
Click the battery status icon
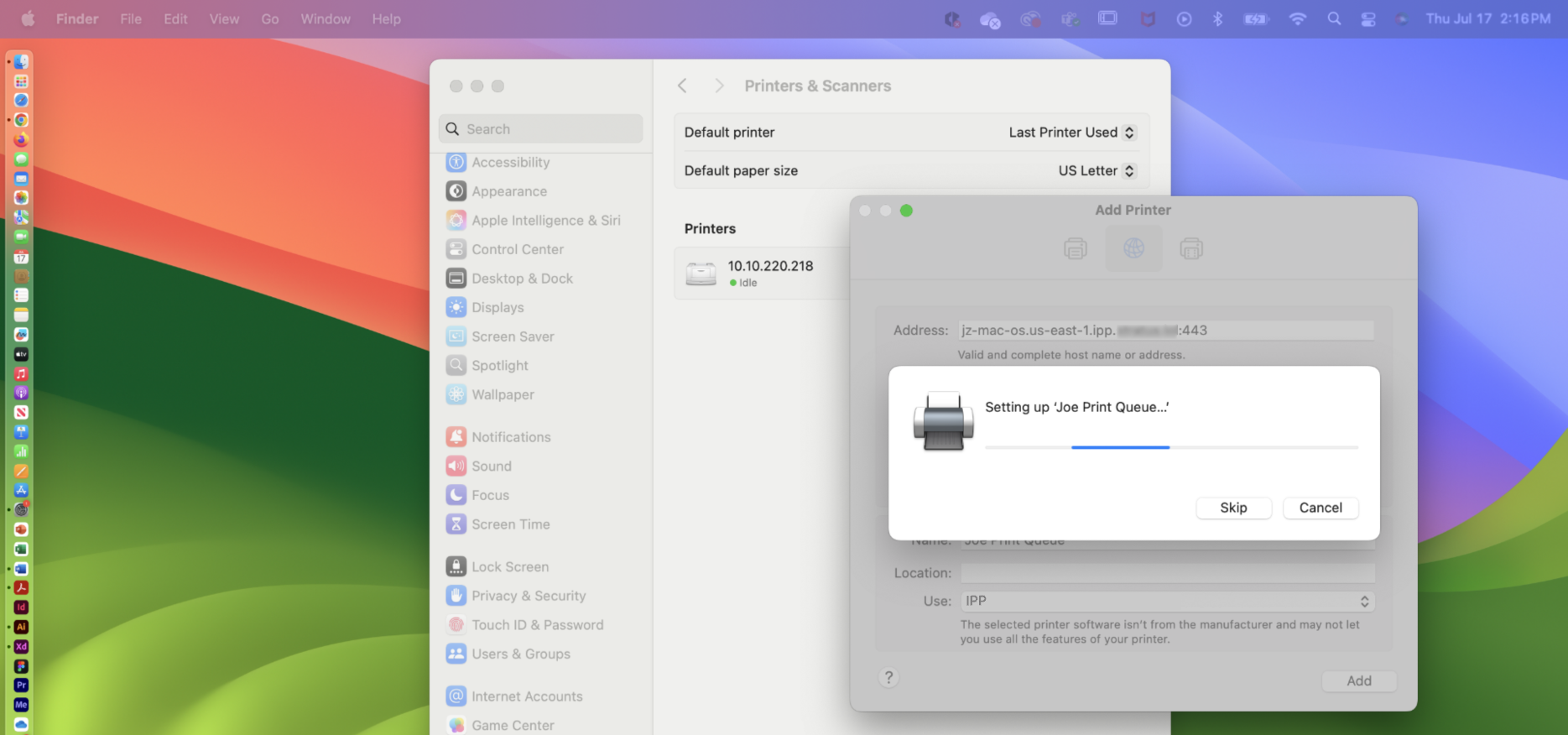click(1256, 18)
